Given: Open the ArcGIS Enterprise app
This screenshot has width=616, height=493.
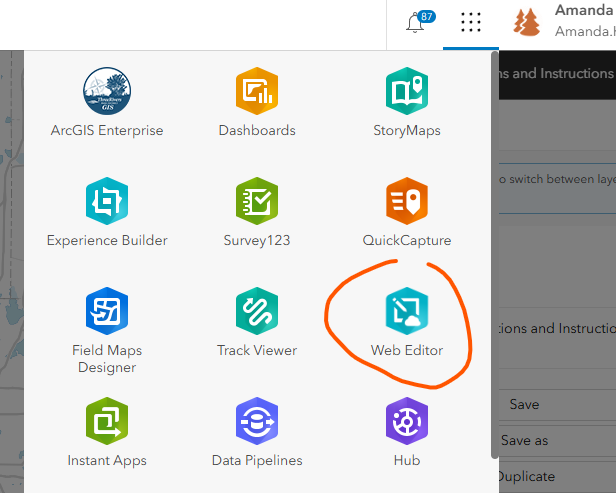Looking at the screenshot, I should 107,103.
